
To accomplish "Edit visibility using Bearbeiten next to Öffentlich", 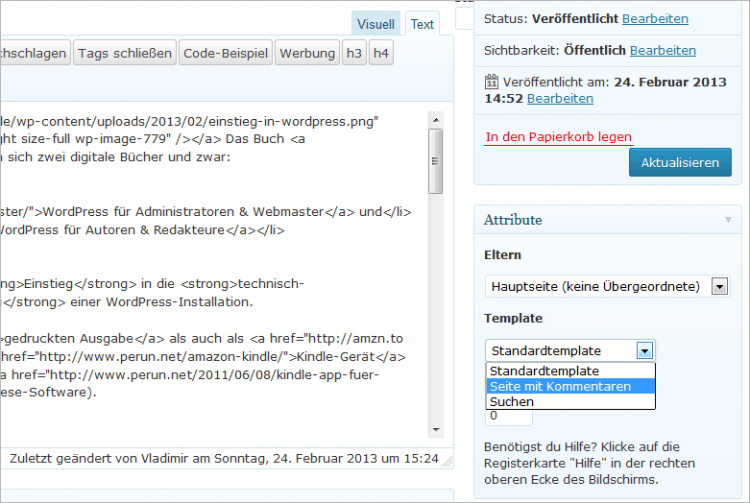I will point(663,50).
